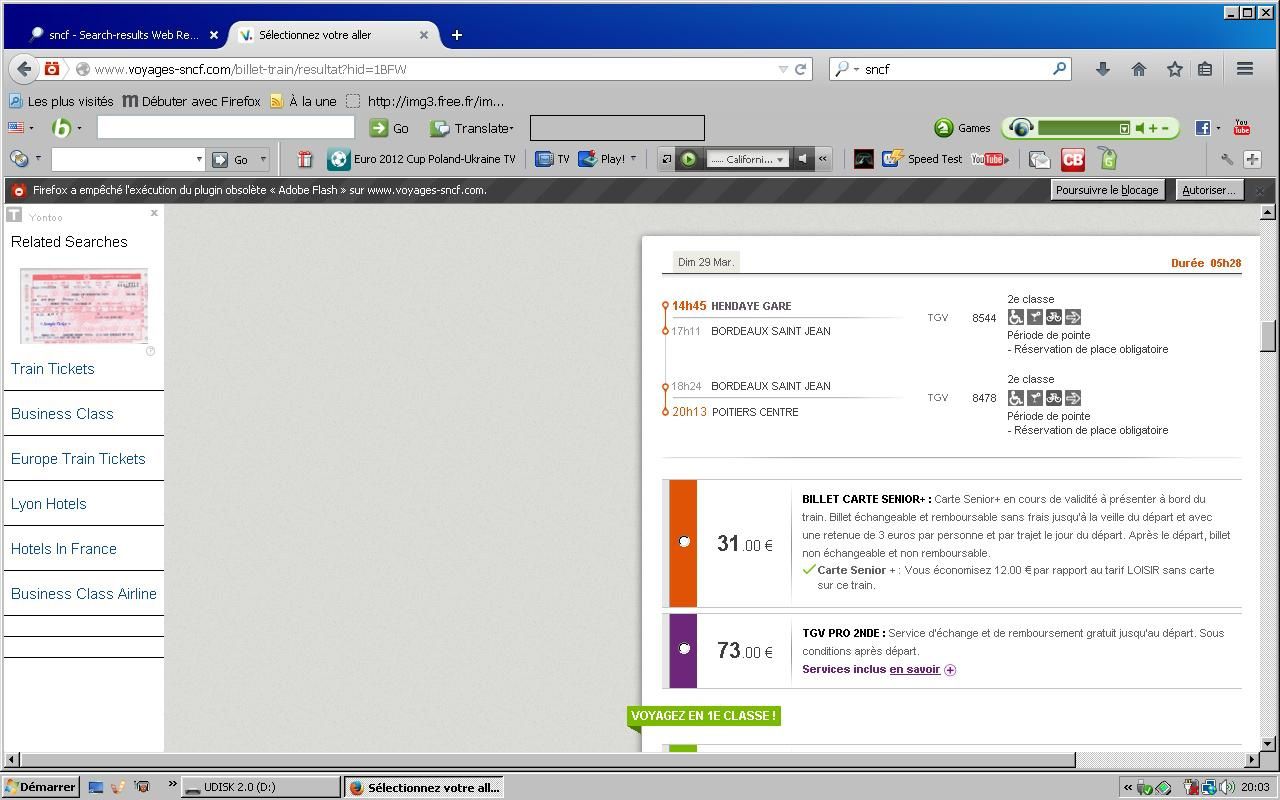Increase volume with green widget plus
This screenshot has width=1280, height=800.
coord(1152,128)
